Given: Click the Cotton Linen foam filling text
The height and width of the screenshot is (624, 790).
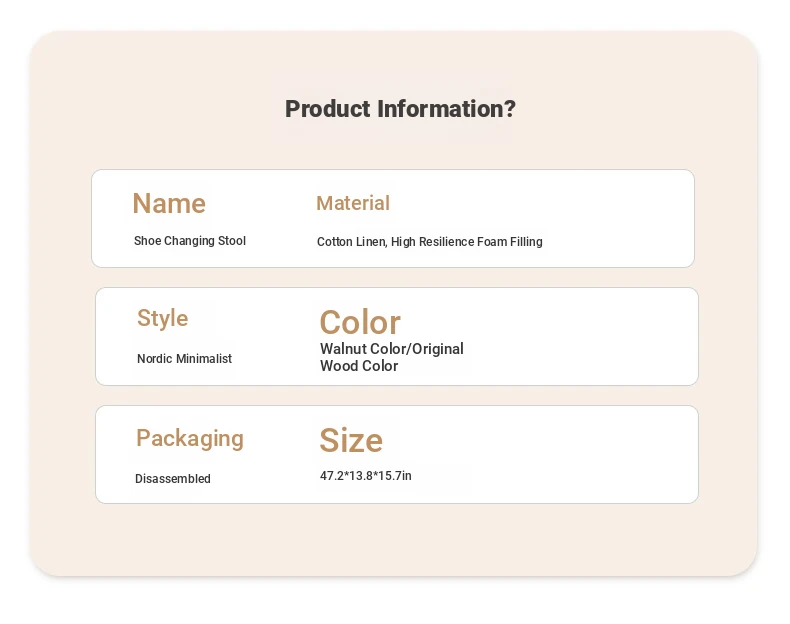Looking at the screenshot, I should point(429,242).
